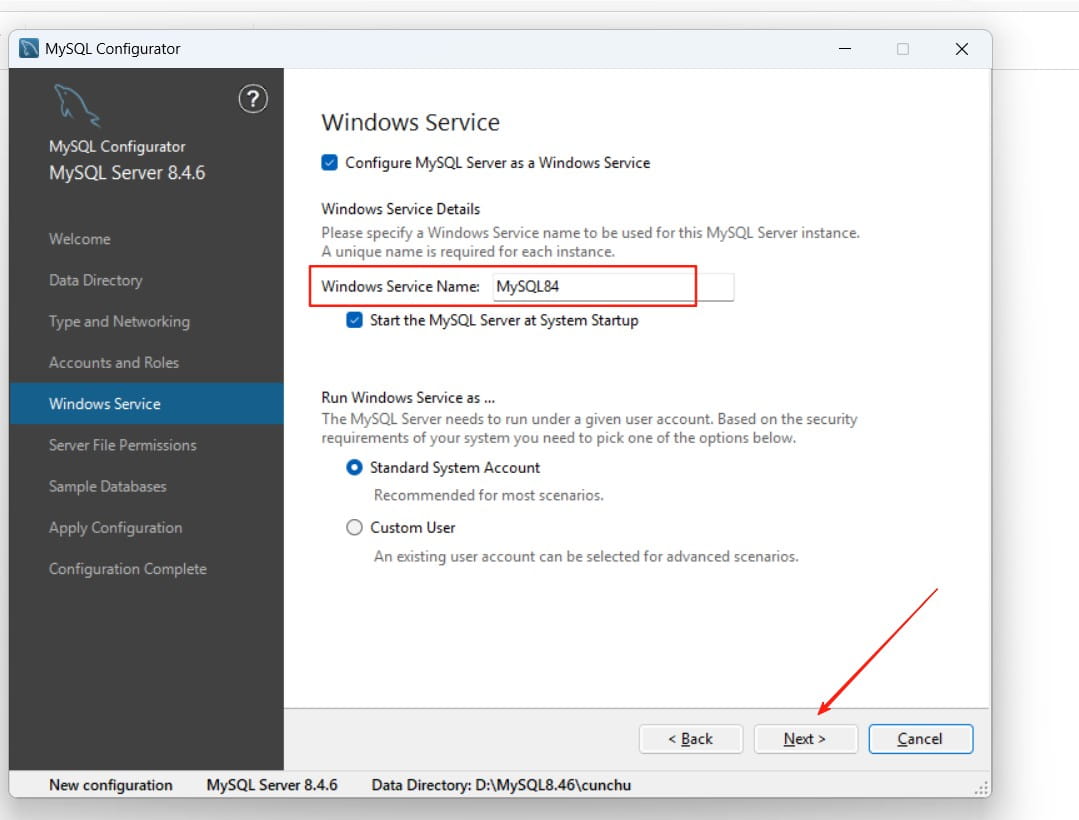
Task: Open the help question mark icon
Action: [x=253, y=99]
